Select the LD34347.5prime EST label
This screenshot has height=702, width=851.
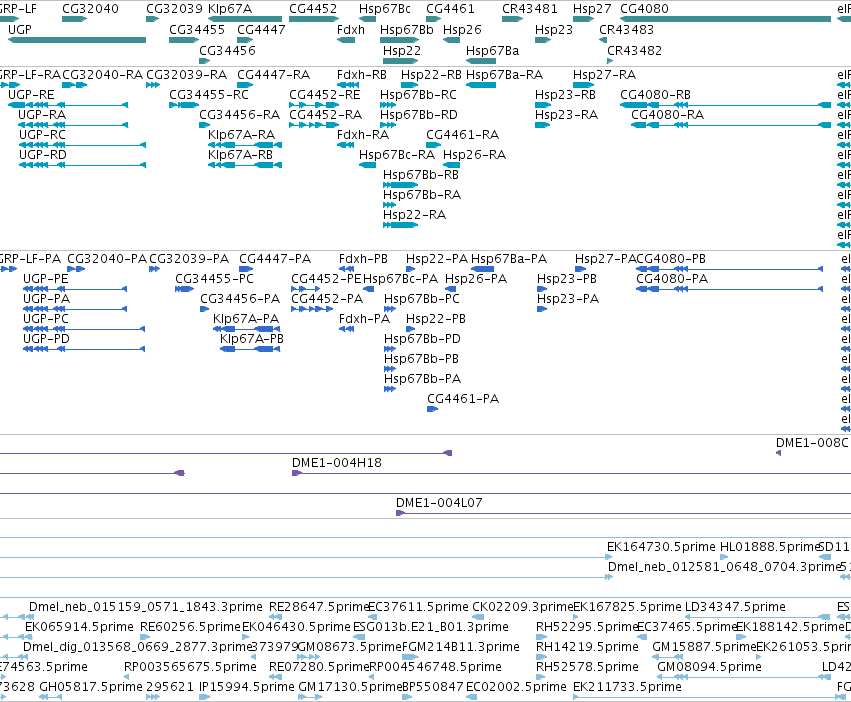(x=735, y=607)
